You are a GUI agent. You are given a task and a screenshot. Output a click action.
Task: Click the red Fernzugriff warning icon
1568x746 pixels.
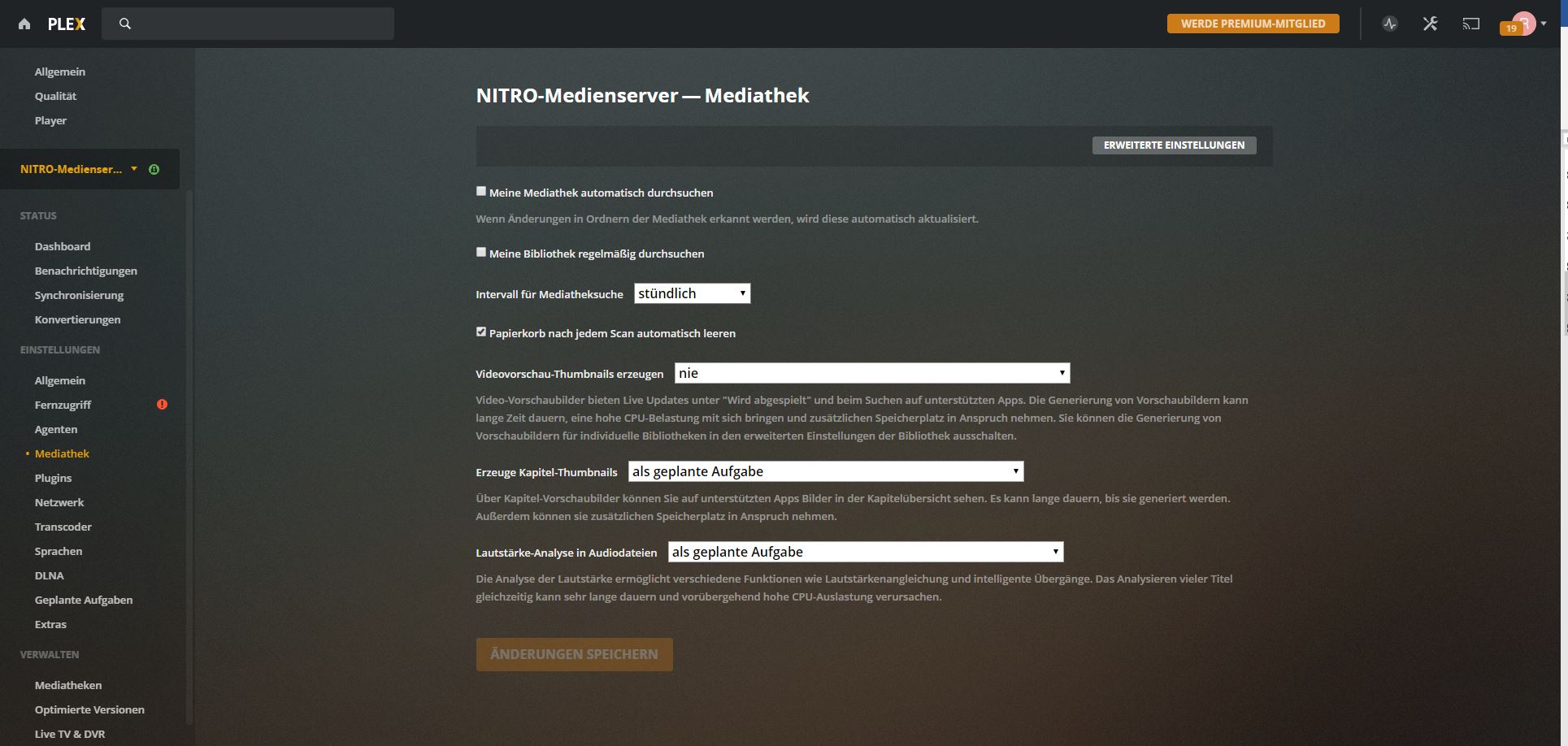click(x=162, y=404)
